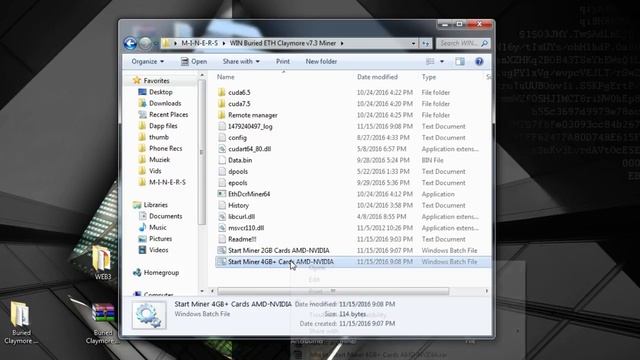
Task: Select the config file icon
Action: click(222, 138)
